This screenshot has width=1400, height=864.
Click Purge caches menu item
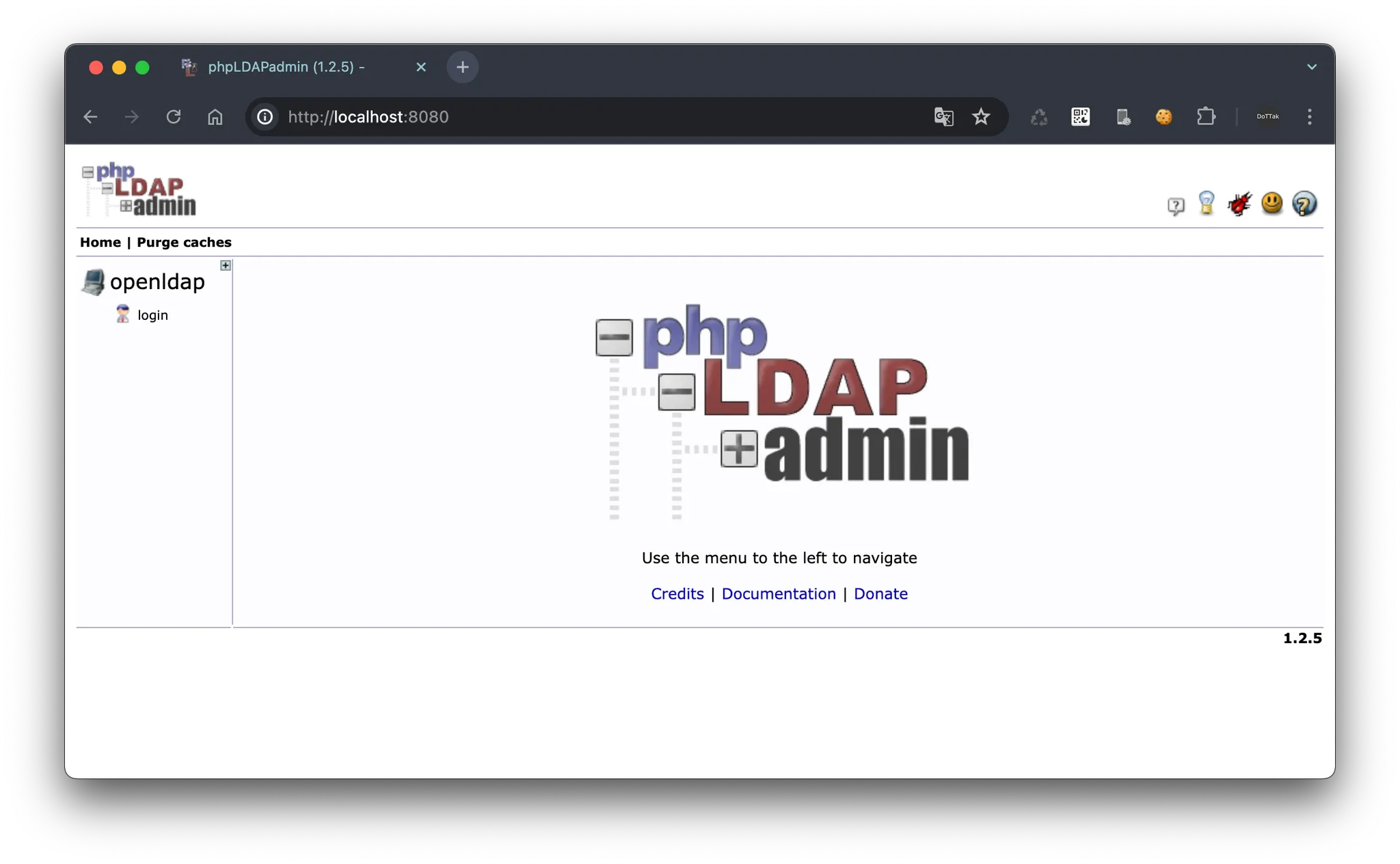click(x=184, y=243)
